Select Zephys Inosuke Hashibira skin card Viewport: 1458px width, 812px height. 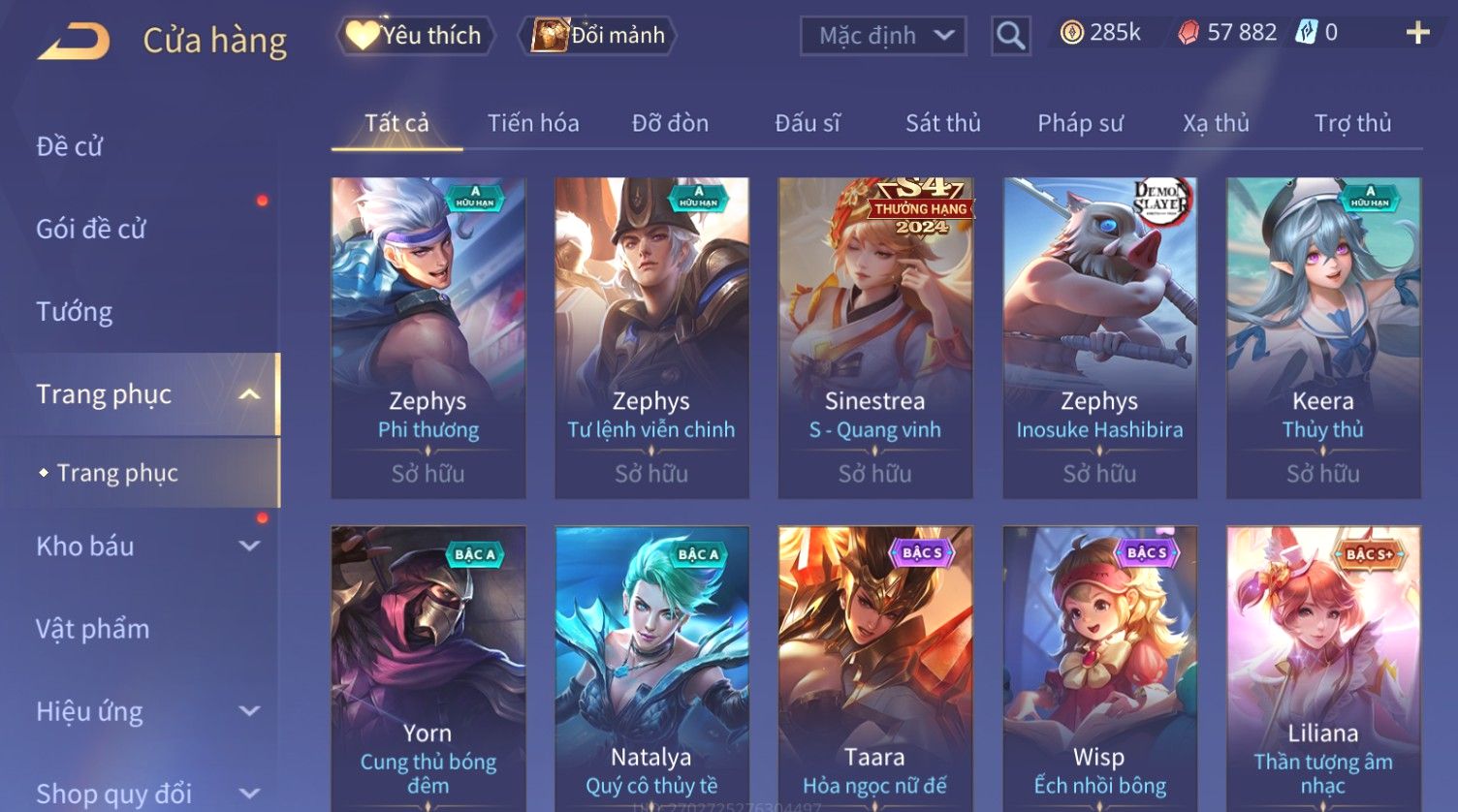tap(1099, 338)
